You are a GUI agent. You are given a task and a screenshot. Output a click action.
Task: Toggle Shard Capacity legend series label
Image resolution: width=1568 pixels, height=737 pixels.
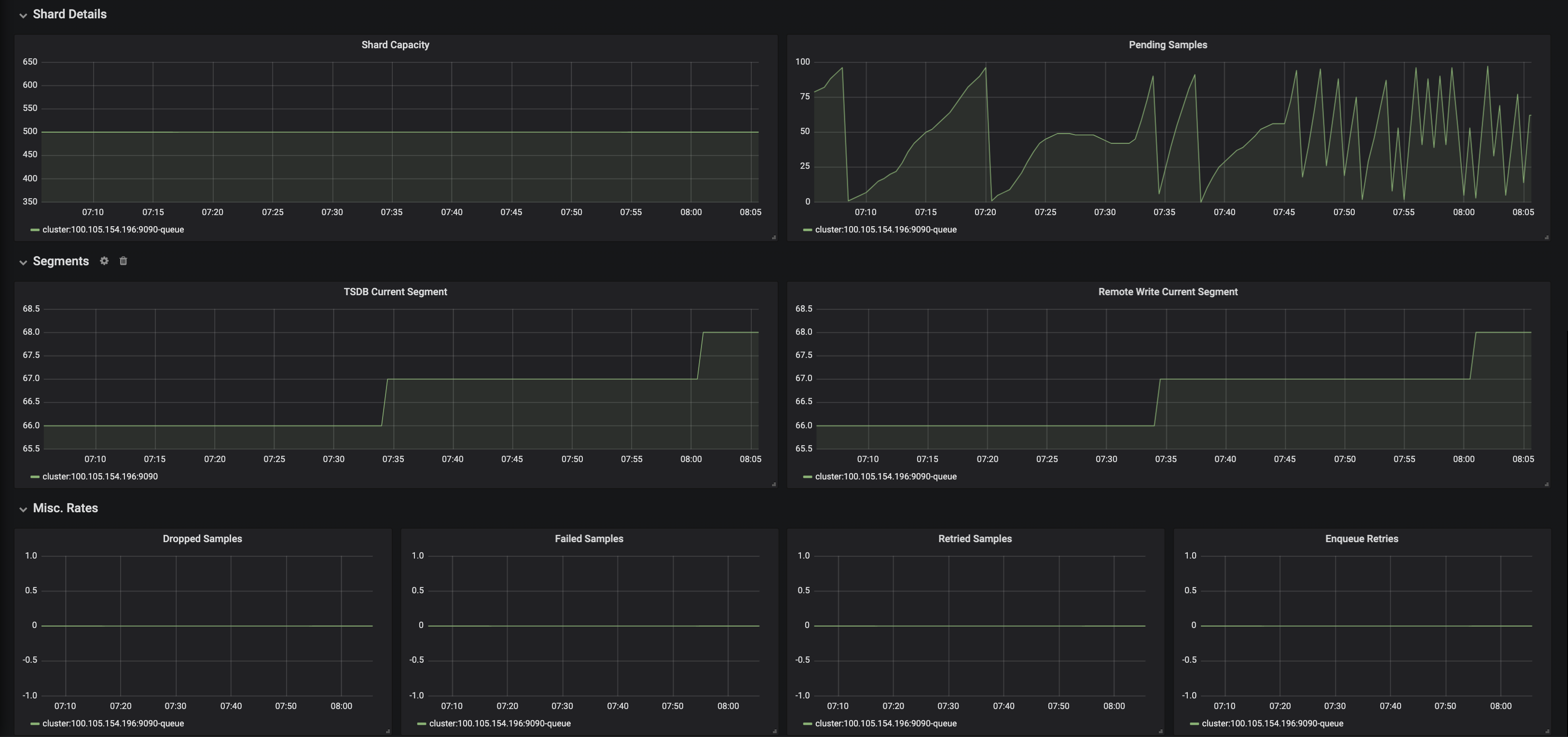coord(112,230)
